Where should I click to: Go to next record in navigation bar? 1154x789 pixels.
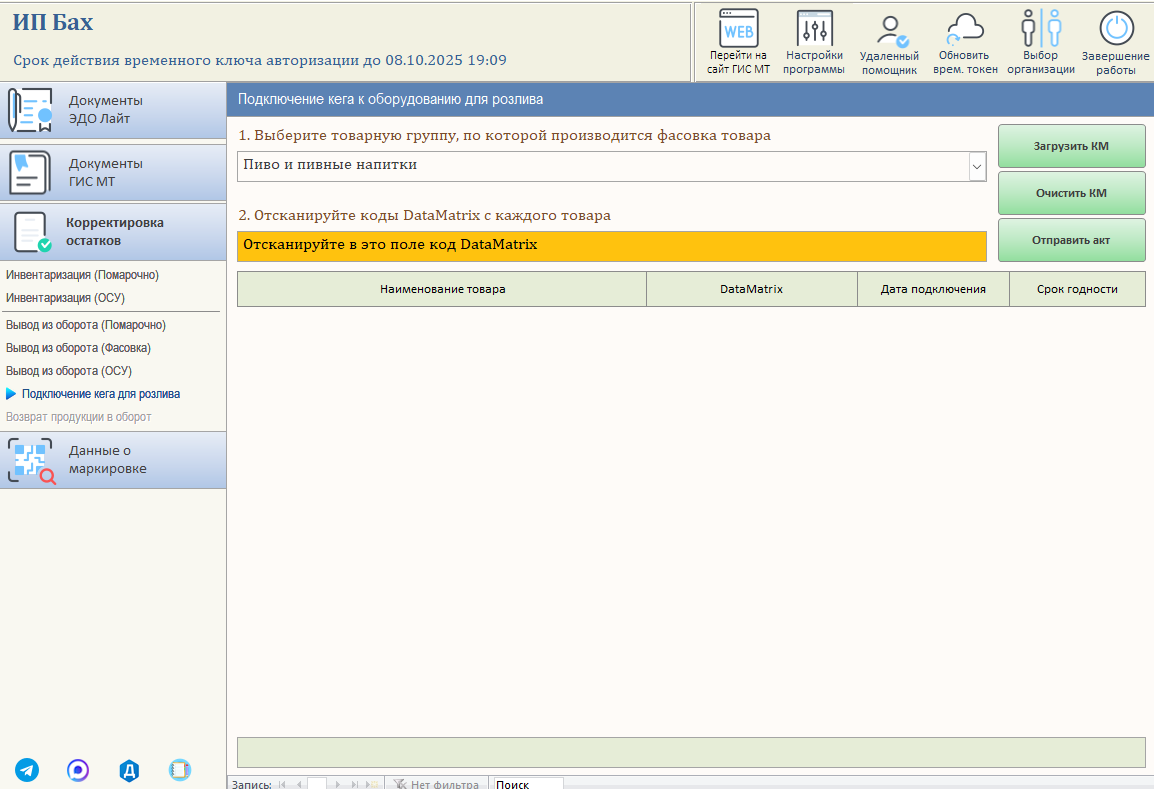[x=337, y=785]
